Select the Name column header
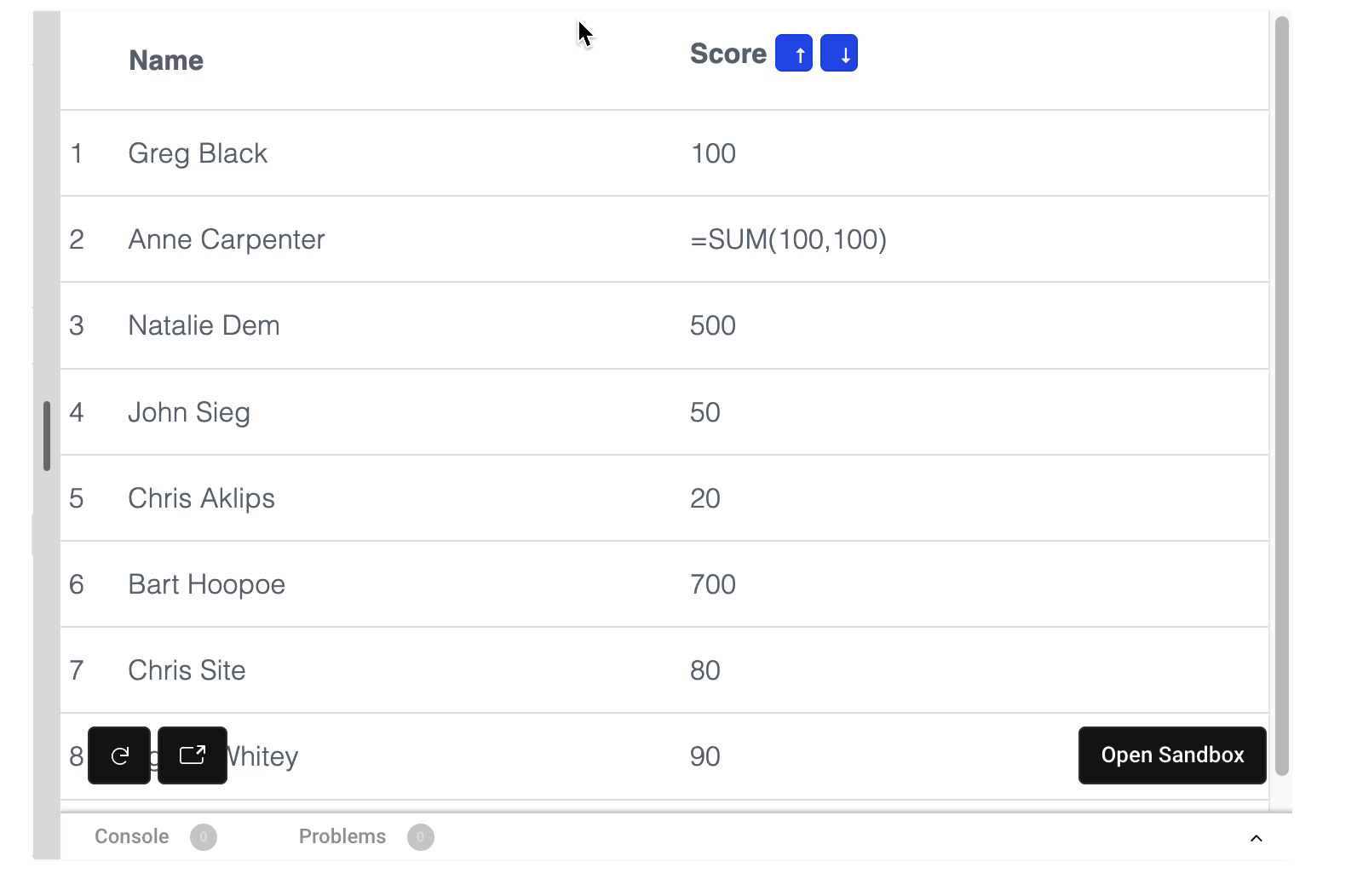 click(165, 60)
